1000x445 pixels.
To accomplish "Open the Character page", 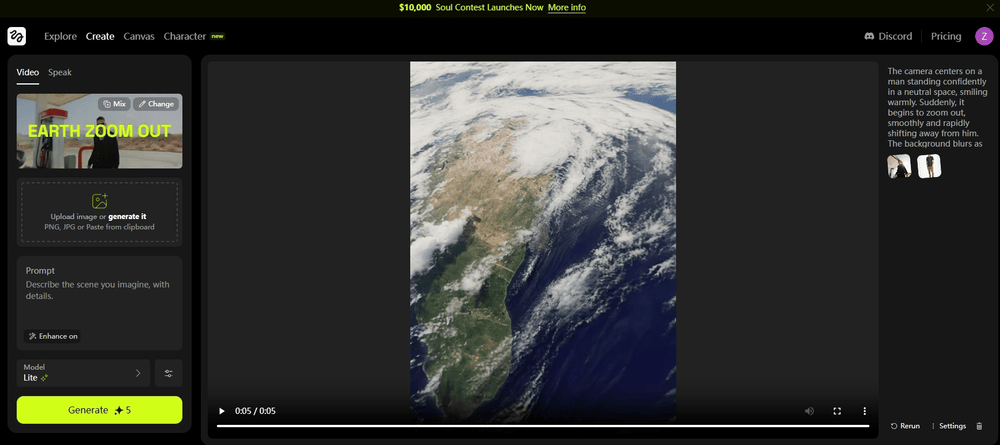I will [185, 36].
